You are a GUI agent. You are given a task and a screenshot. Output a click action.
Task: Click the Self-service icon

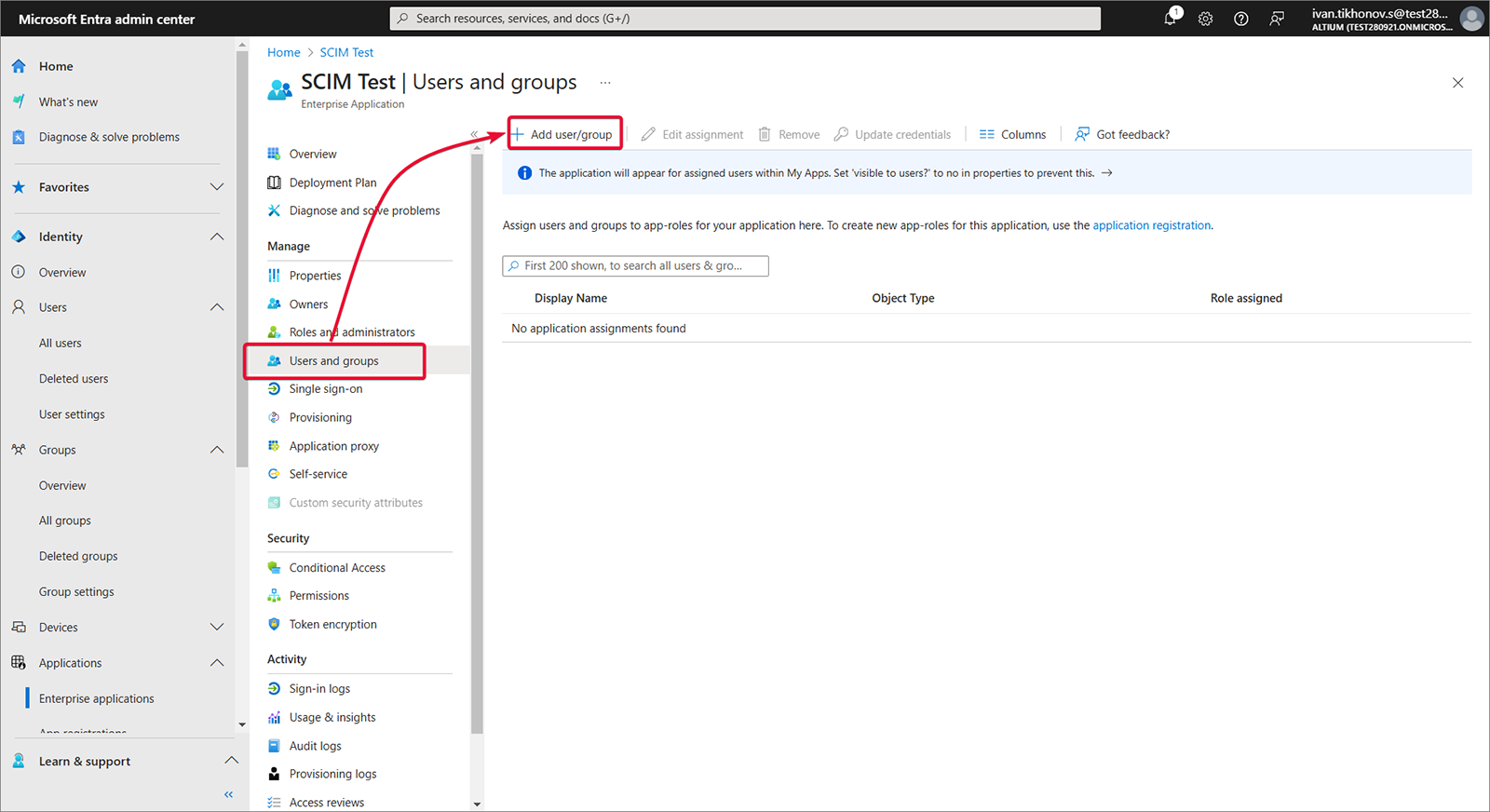coord(274,474)
